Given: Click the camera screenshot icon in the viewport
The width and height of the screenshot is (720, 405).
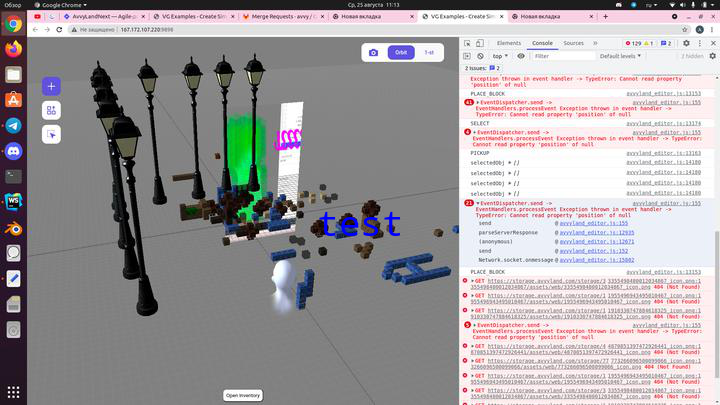Looking at the screenshot, I should [x=373, y=52].
